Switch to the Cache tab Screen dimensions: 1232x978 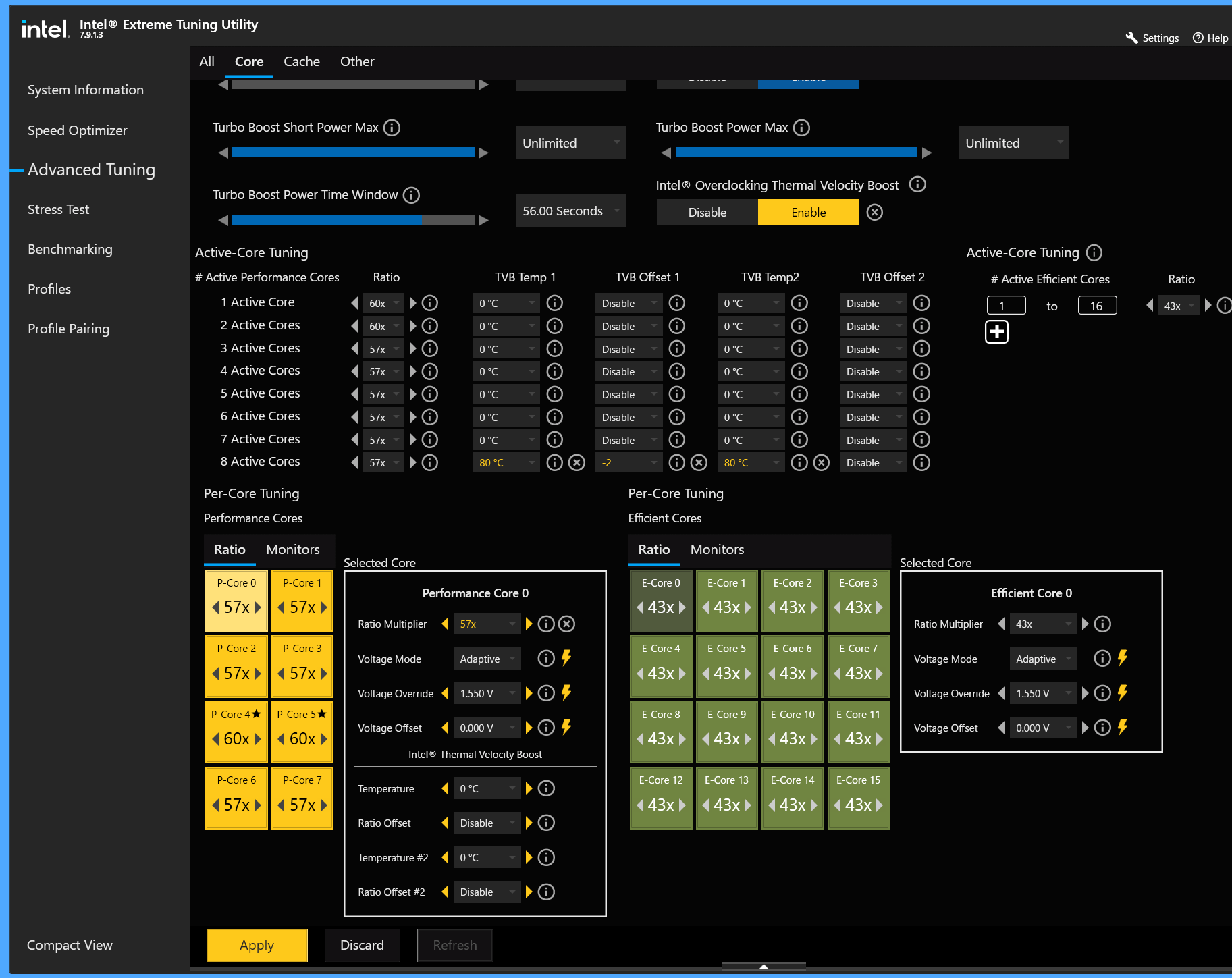[x=302, y=61]
